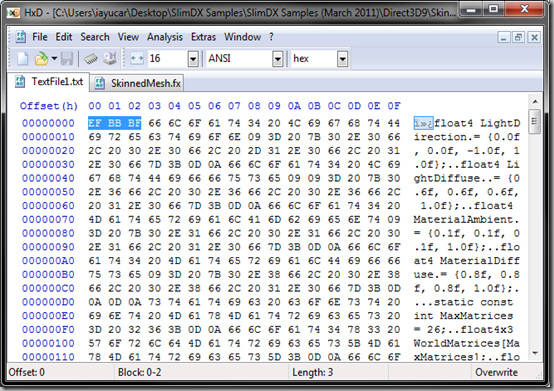The width and height of the screenshot is (554, 391).
Task: Open the ? help menu
Action: pos(271,37)
